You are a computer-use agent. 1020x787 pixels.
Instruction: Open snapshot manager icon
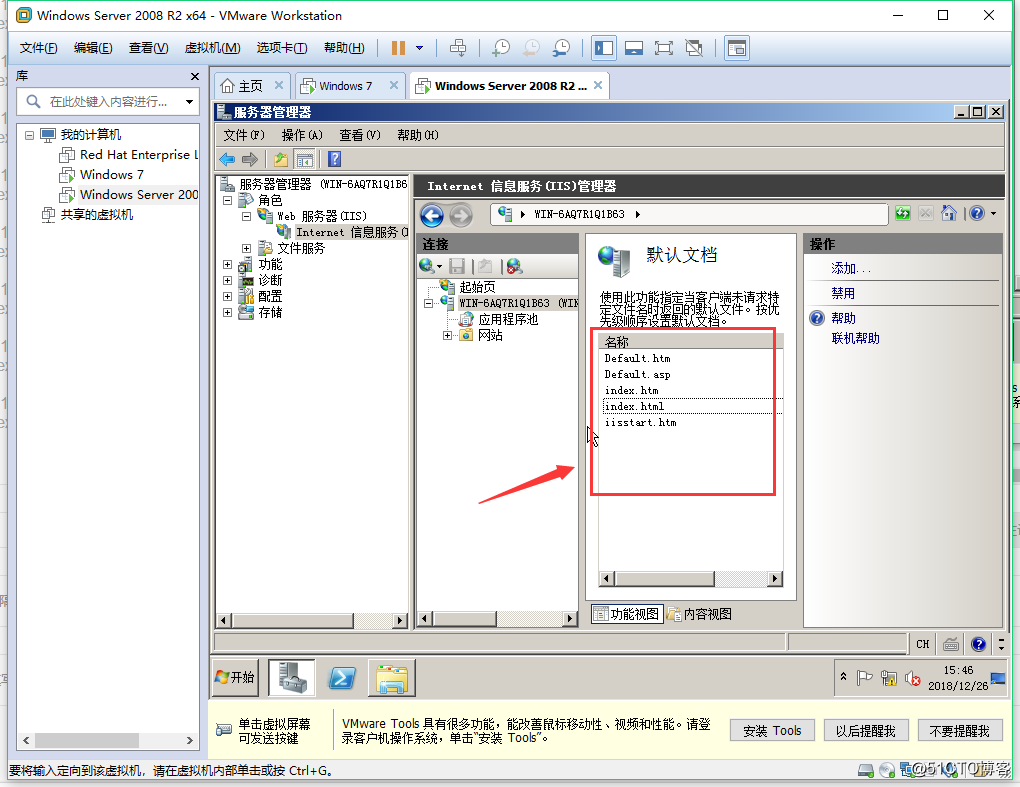coord(561,47)
